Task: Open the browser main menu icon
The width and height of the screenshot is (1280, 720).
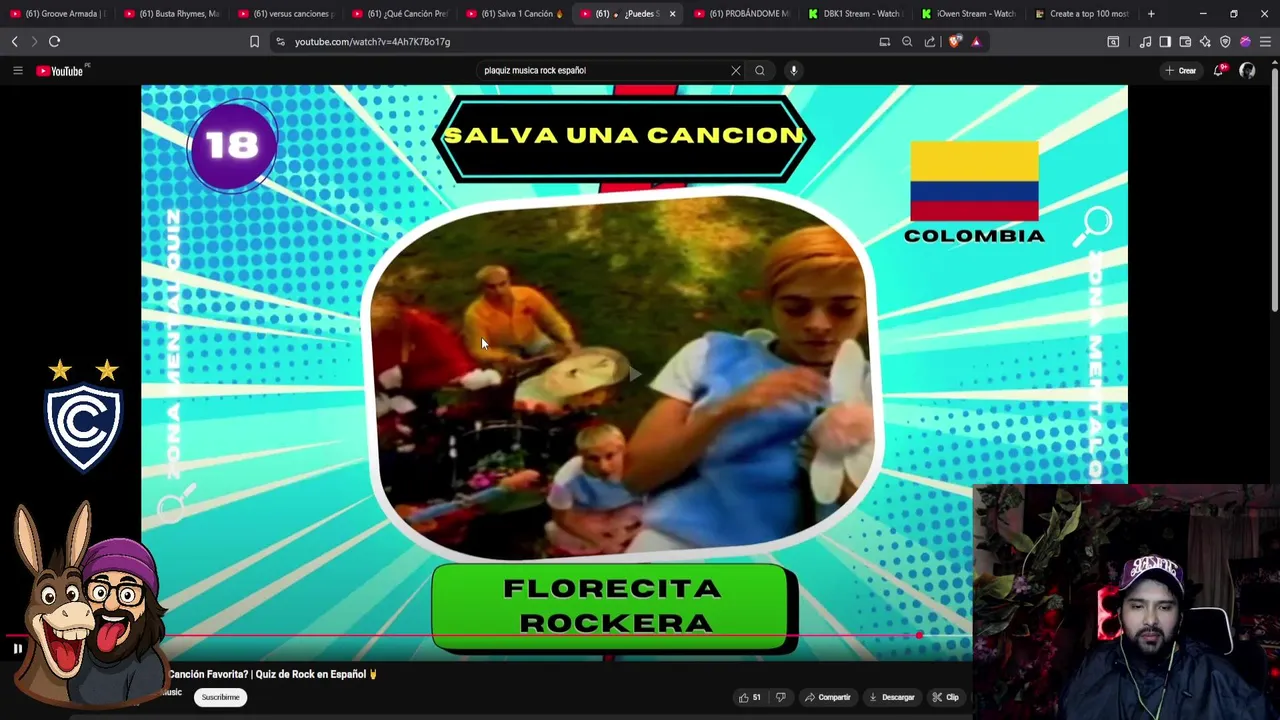Action: point(1265,42)
